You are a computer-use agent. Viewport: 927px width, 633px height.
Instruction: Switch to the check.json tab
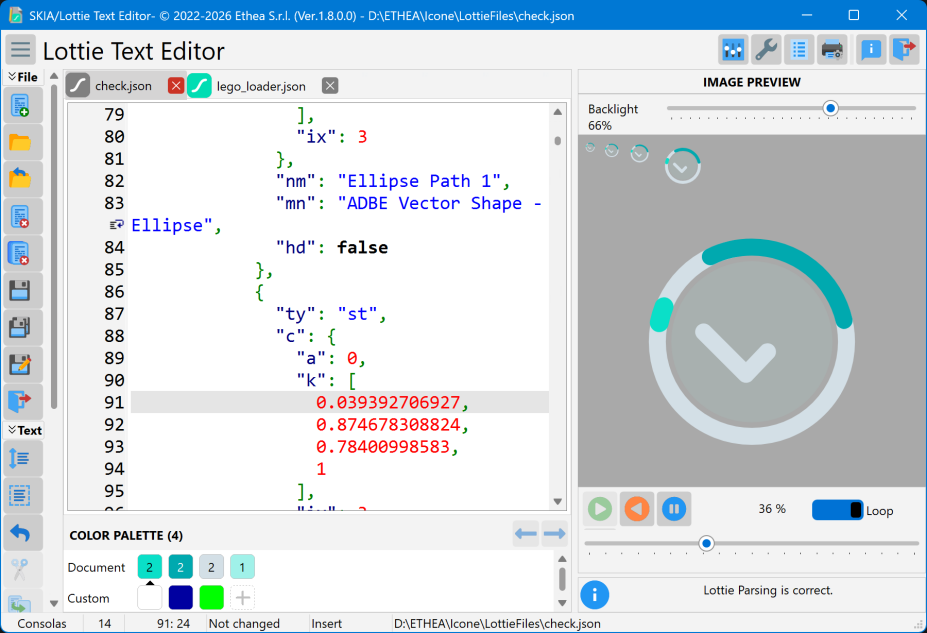(x=123, y=86)
